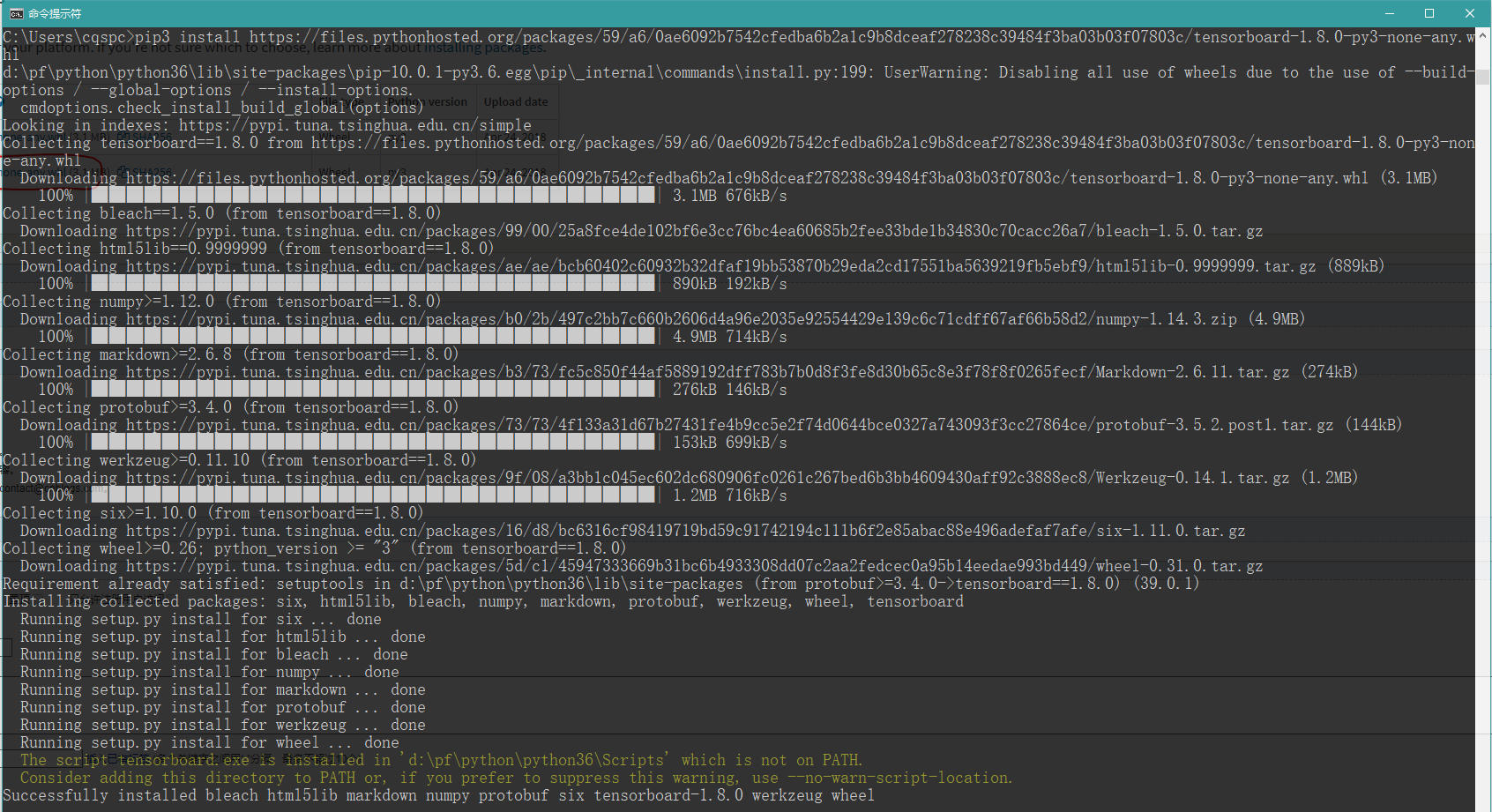Click the numpy-1.14.3.zip download URL
The height and width of the screenshot is (812, 1492).
point(682,319)
